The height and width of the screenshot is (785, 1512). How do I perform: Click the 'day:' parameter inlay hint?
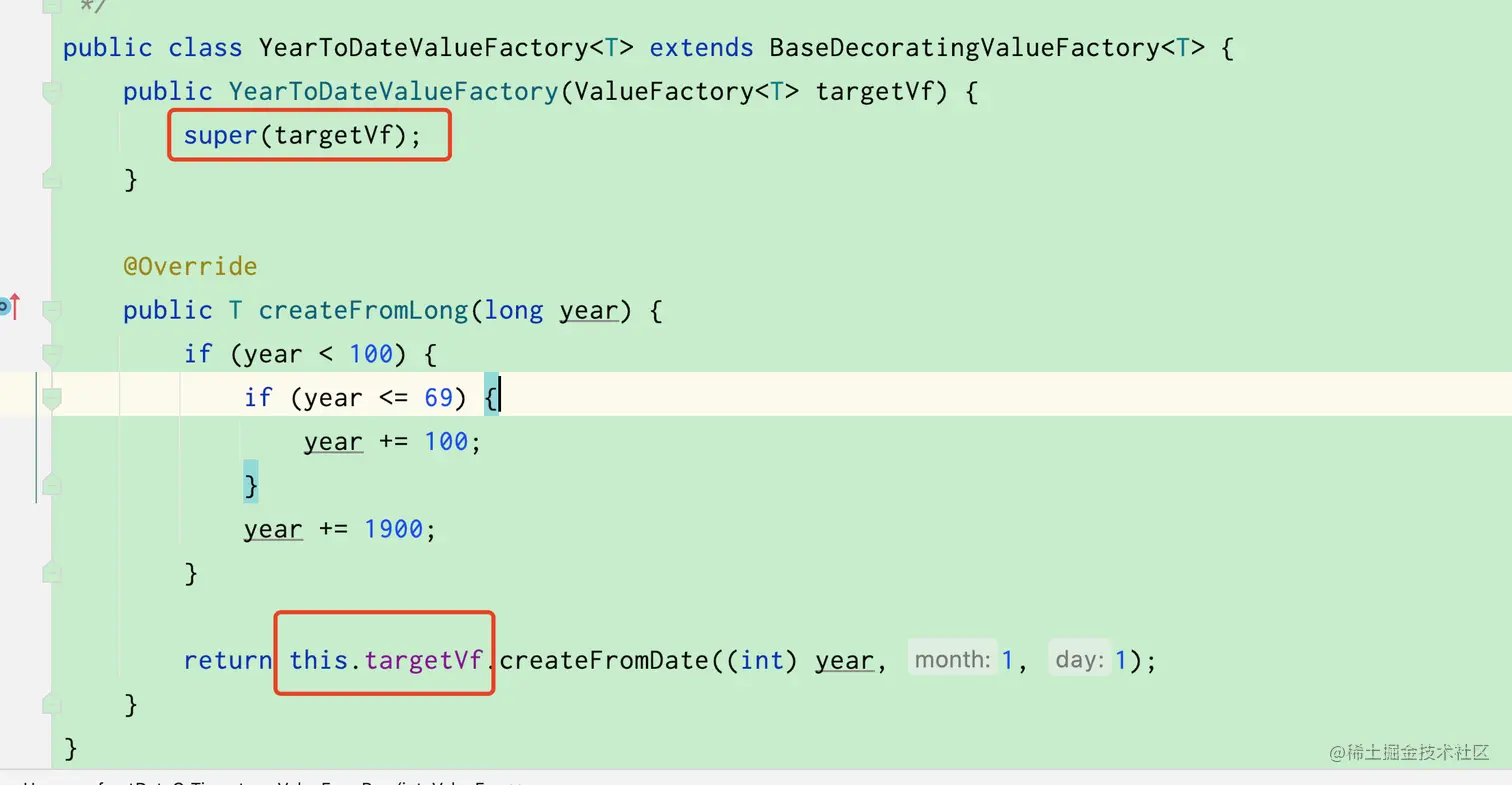[1080, 660]
